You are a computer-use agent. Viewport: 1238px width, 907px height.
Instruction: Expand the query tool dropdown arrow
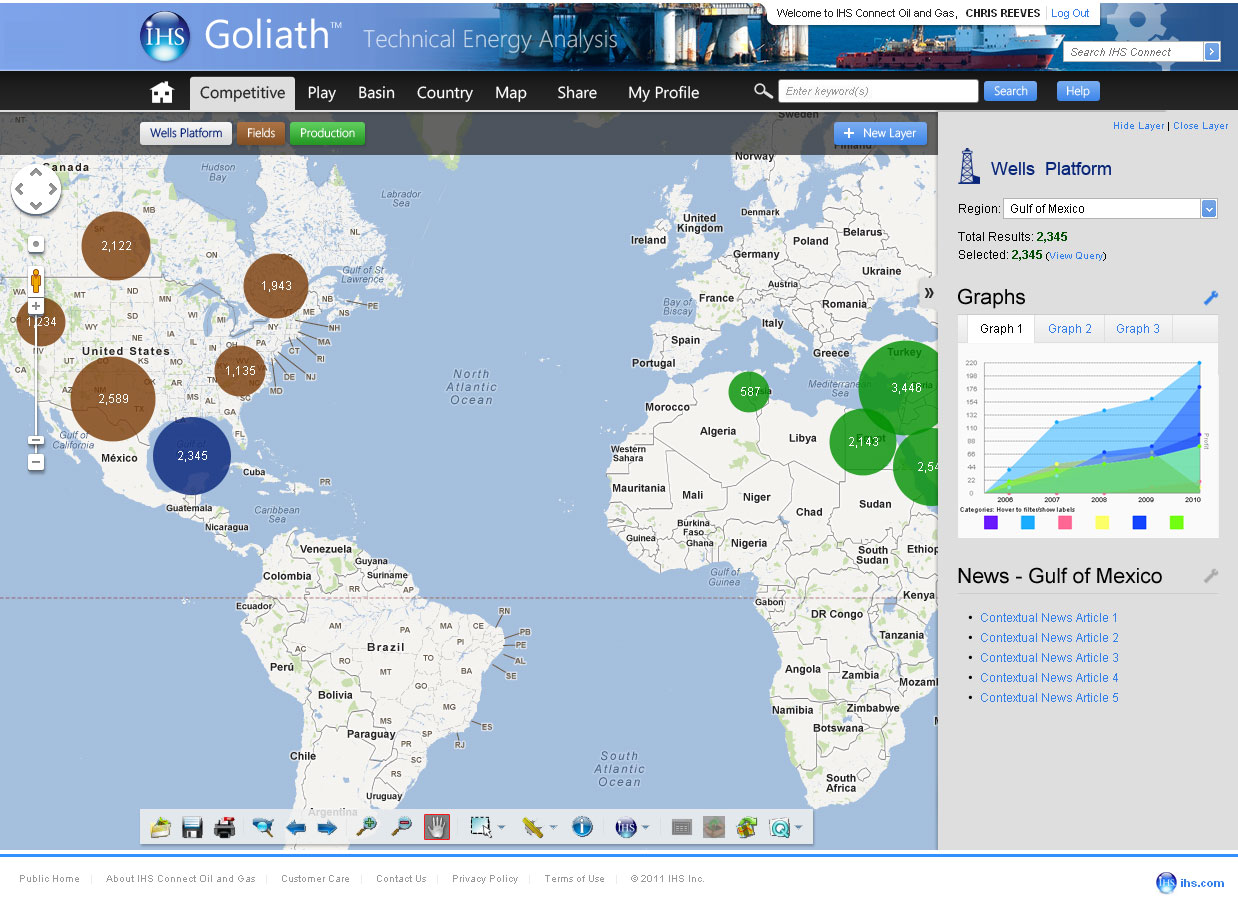(x=798, y=828)
